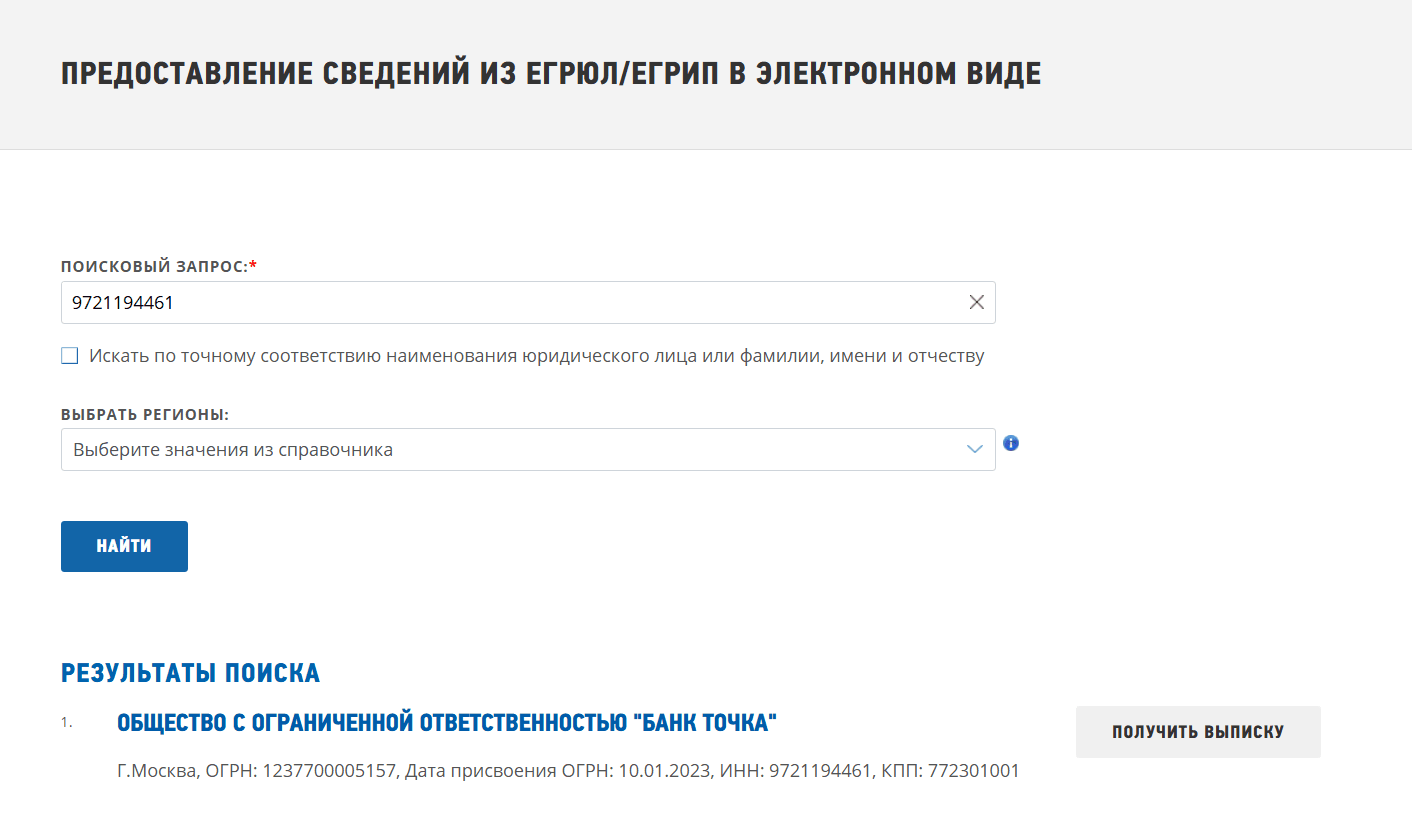This screenshot has height=834, width=1412.
Task: Focus the search query field containing 9721194461
Action: (528, 302)
